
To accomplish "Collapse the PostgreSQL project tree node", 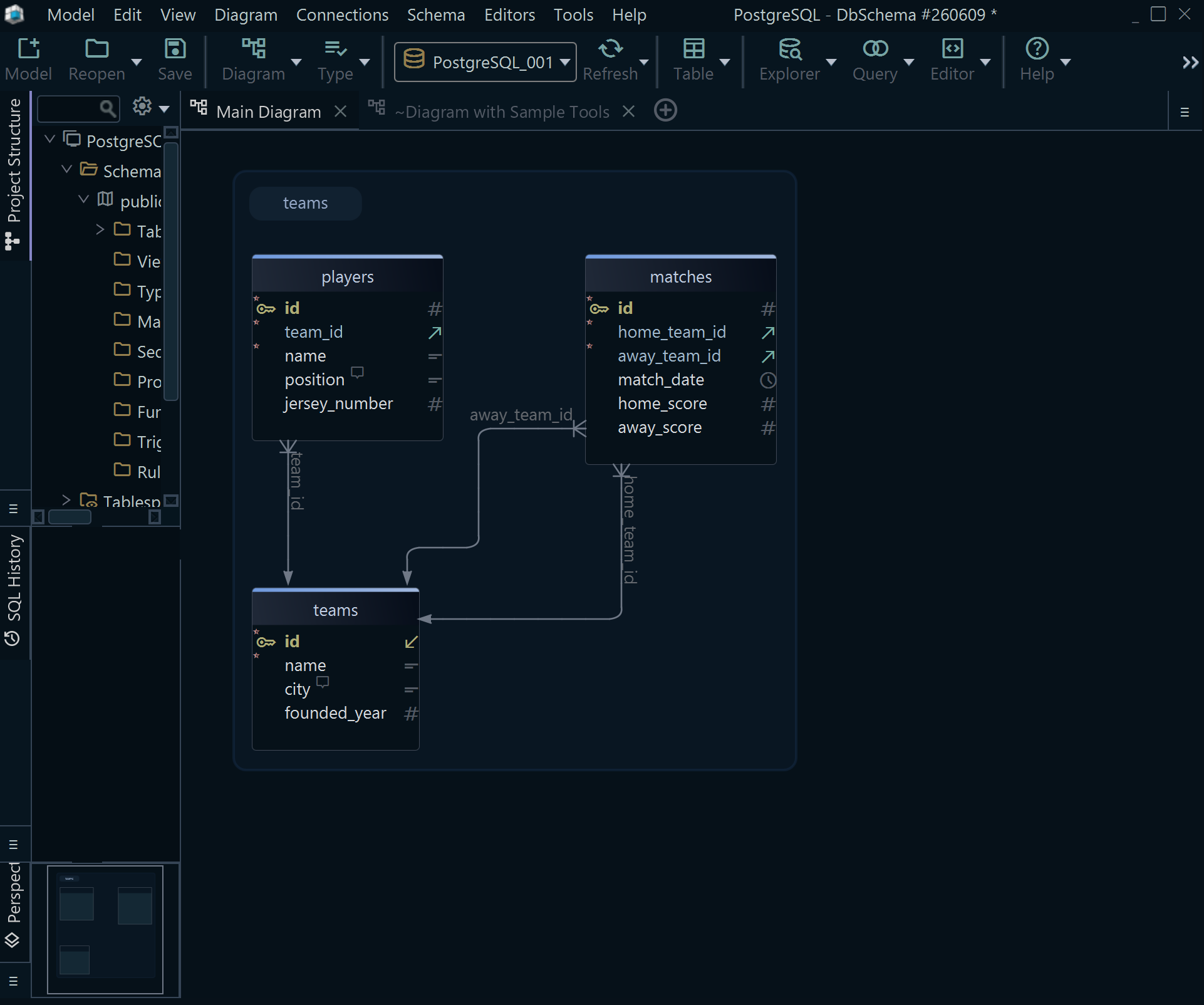I will pos(50,139).
